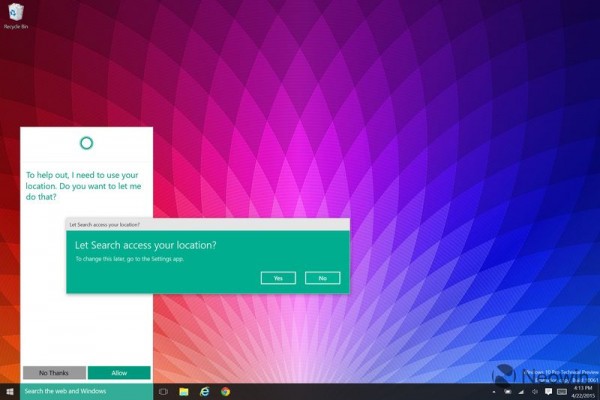Click the dialog title bar 'Let Search access your location?'
The width and height of the screenshot is (600, 400).
tap(208, 224)
